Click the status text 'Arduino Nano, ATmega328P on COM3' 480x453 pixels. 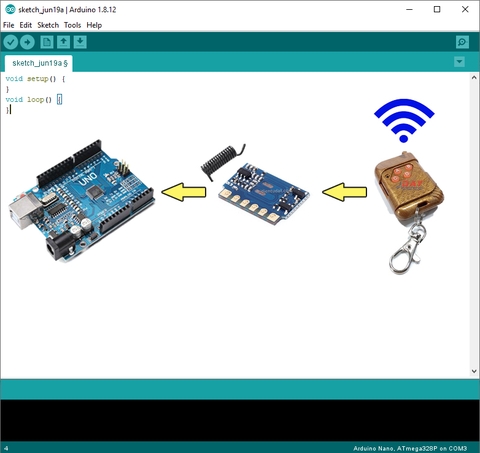pos(410,448)
